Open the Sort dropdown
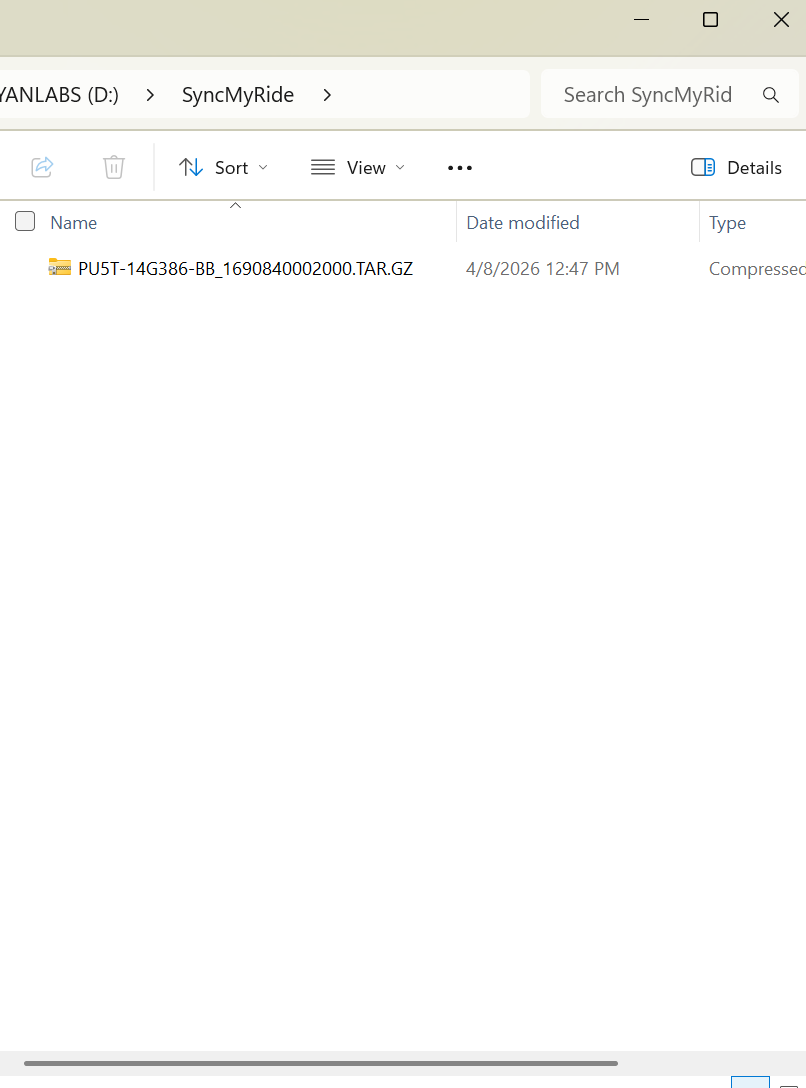Image resolution: width=806 pixels, height=1088 pixels. [223, 168]
